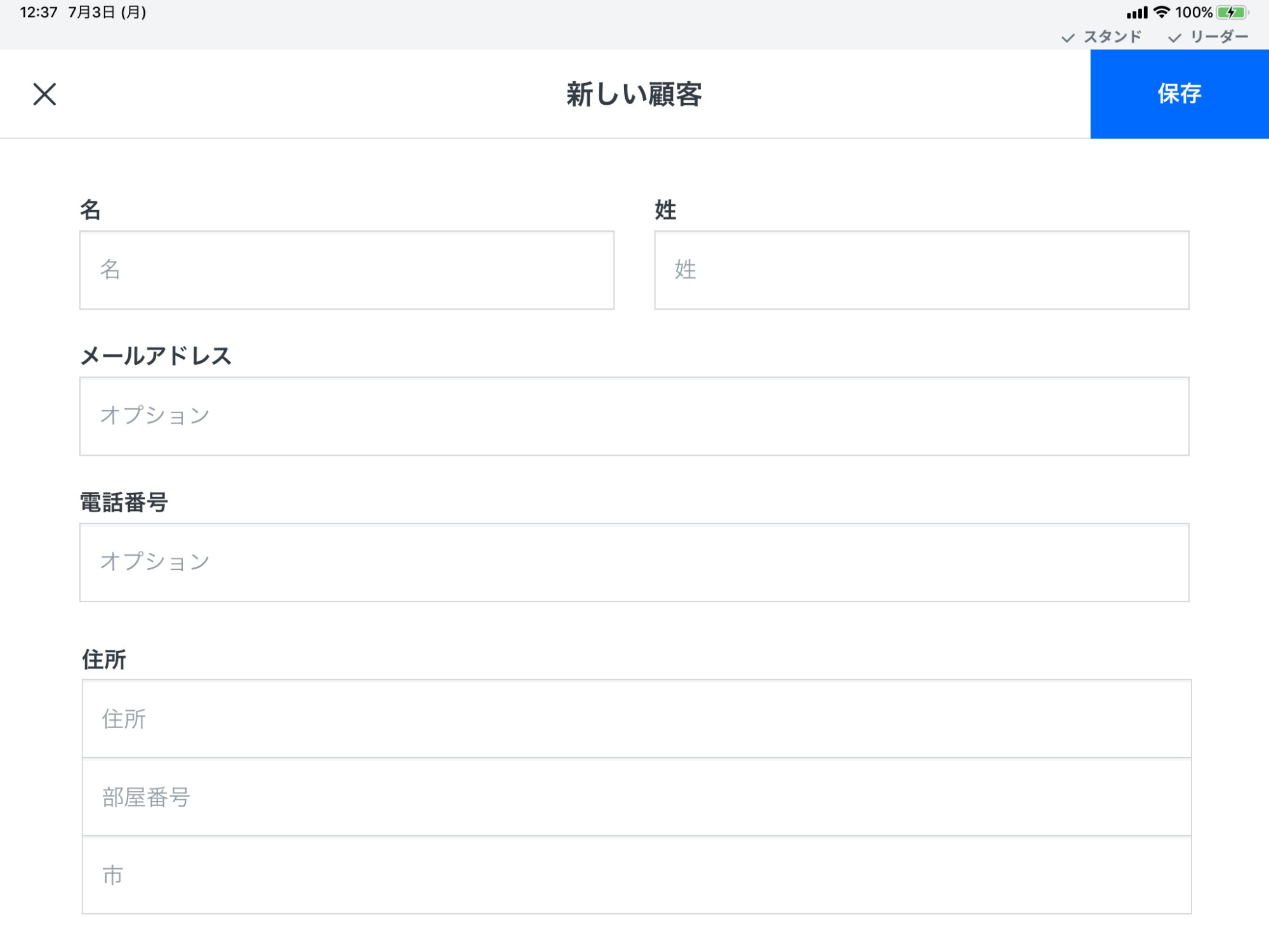Close the 新しい顧客 form
Viewport: 1269px width, 952px height.
click(44, 95)
